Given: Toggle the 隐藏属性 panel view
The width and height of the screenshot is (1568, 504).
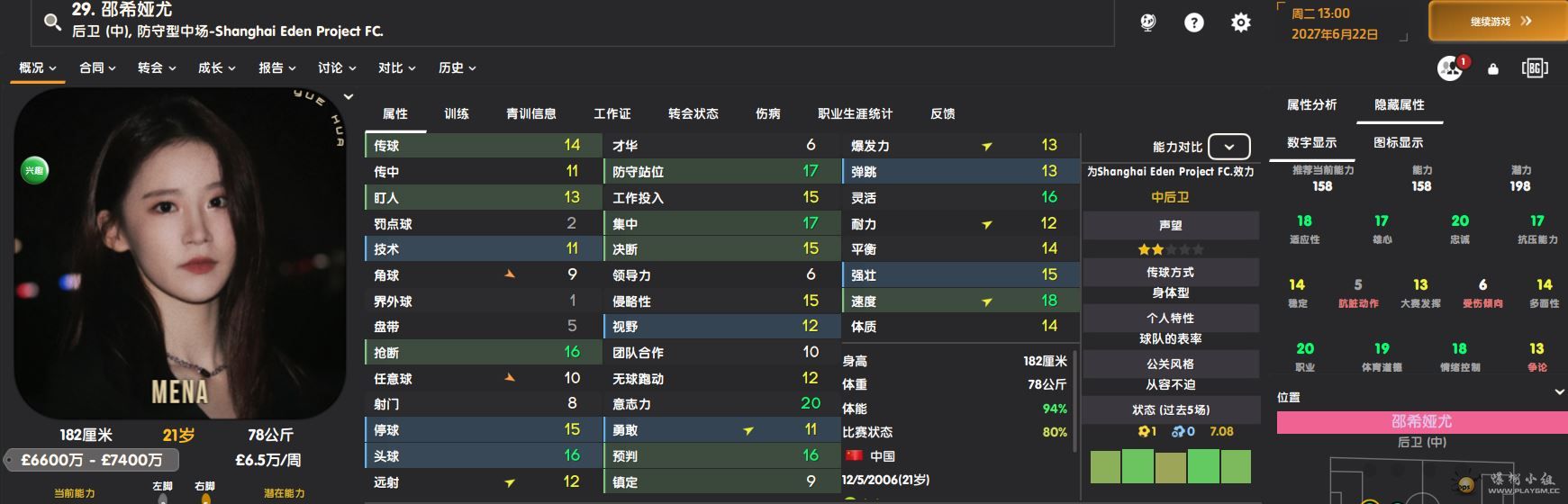Looking at the screenshot, I should pyautogui.click(x=1399, y=104).
